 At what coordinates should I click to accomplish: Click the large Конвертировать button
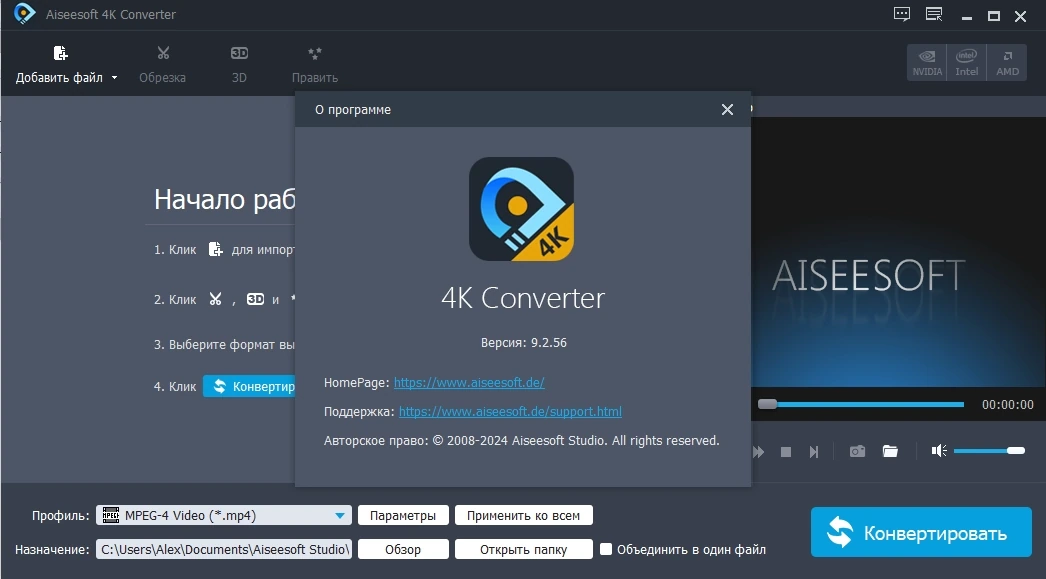tap(921, 532)
